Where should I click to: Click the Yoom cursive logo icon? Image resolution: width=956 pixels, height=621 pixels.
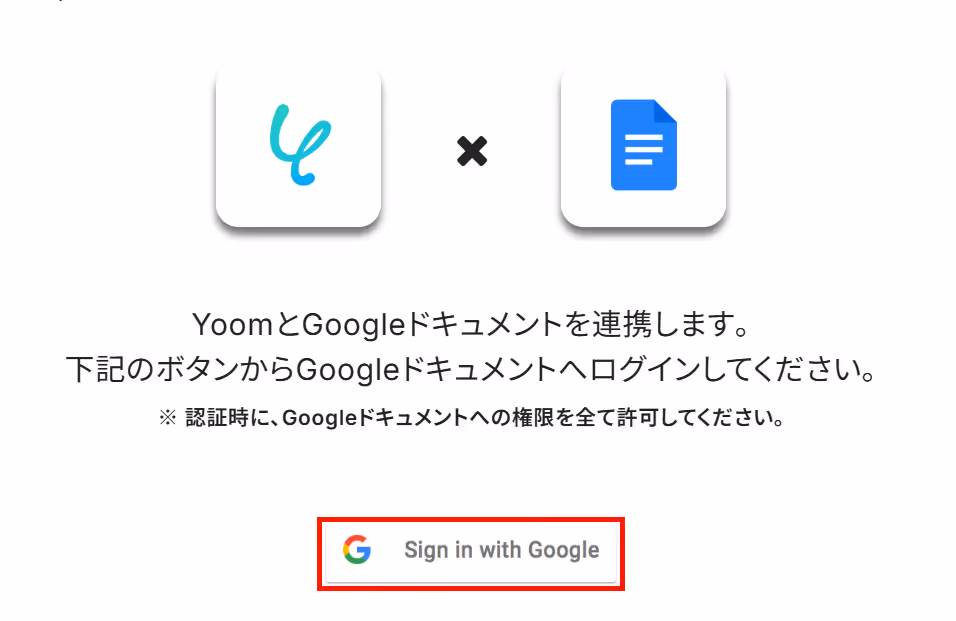[x=300, y=145]
